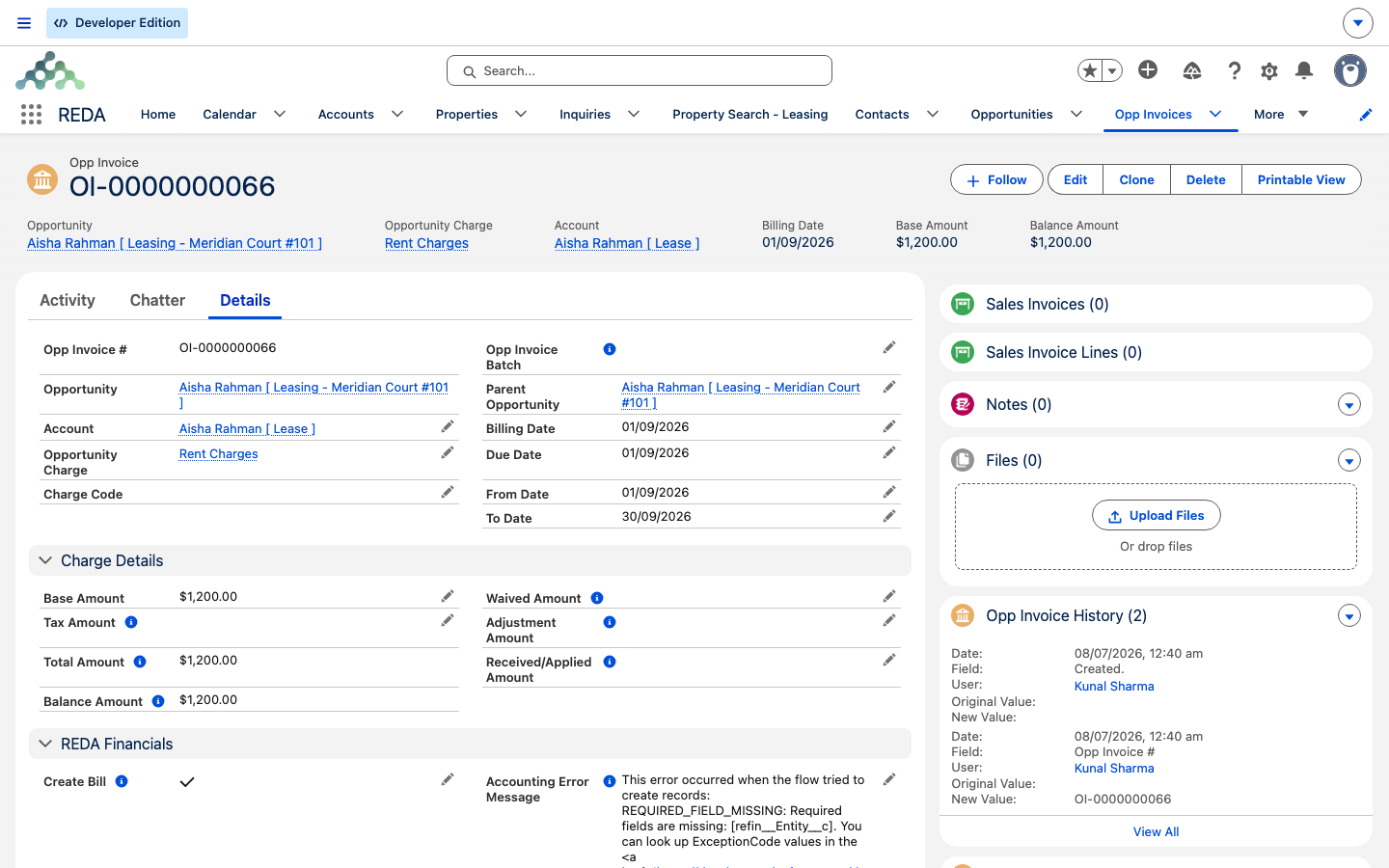Open the global actions plus icon

pos(1148,69)
